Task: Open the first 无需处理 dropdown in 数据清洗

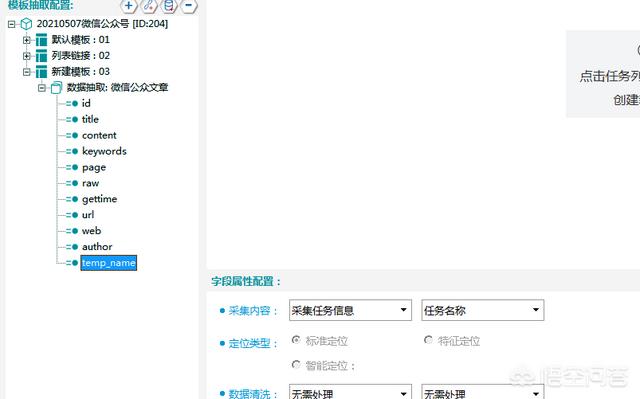Action: point(350,392)
